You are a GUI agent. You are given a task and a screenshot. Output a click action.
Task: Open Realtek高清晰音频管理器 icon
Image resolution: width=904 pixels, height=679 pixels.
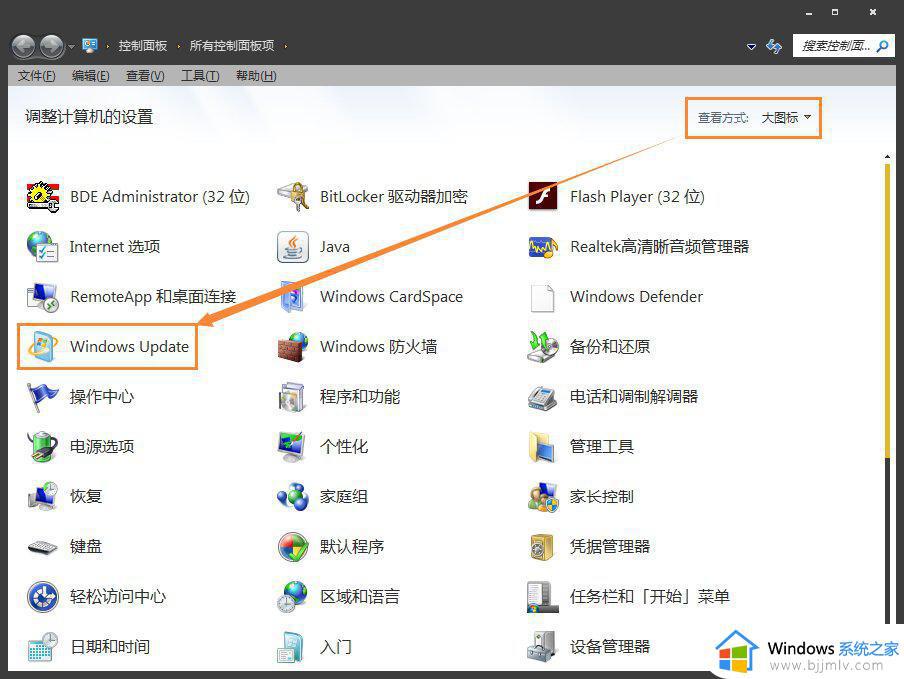(543, 247)
